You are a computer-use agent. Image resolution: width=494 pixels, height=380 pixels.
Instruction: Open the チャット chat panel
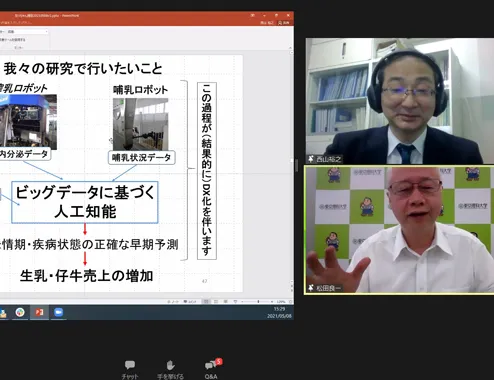tap(130, 369)
